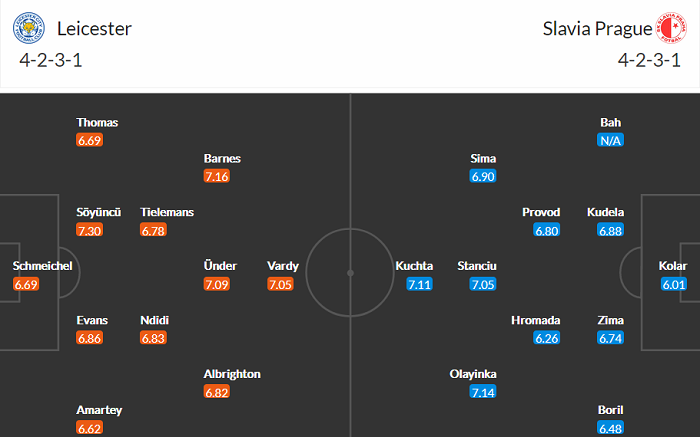Viewport: 700px width, 437px height.
Task: Click Bah's N/A rating badge
Action: 610,141
